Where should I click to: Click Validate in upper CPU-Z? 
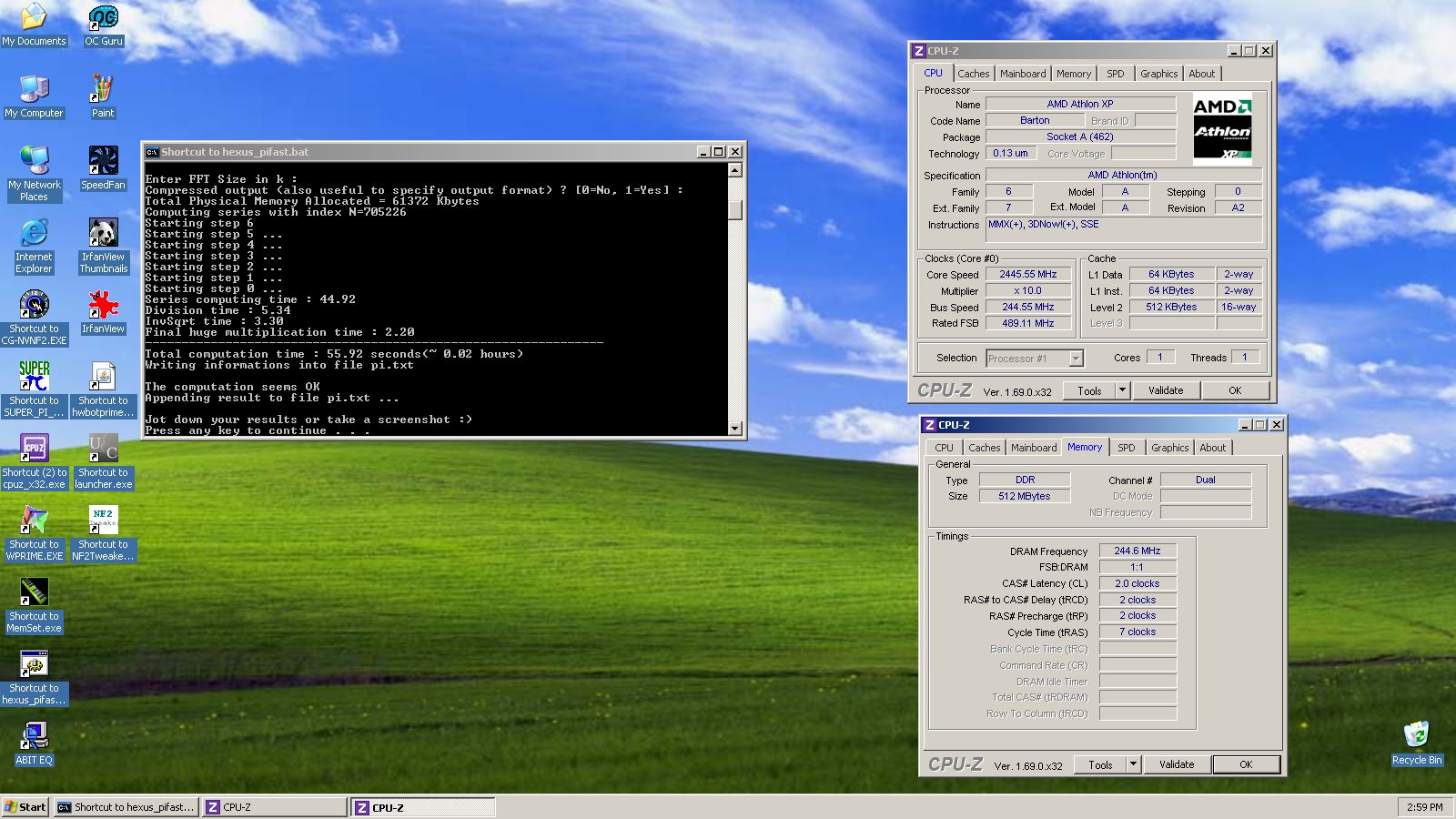[1166, 390]
